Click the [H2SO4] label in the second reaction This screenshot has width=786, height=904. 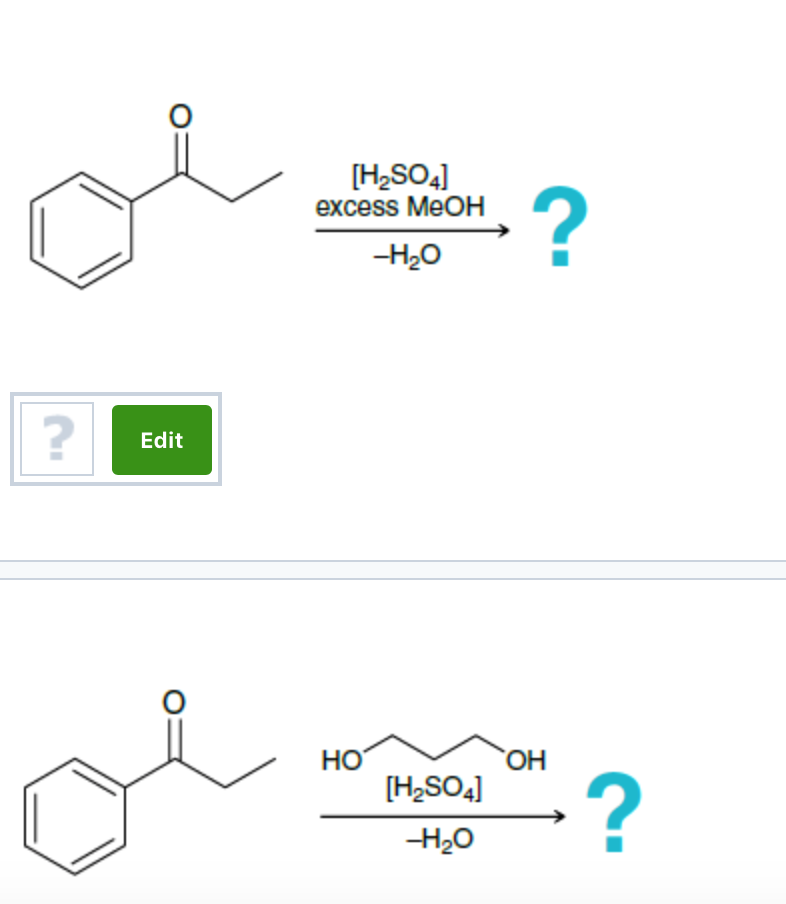(x=434, y=789)
